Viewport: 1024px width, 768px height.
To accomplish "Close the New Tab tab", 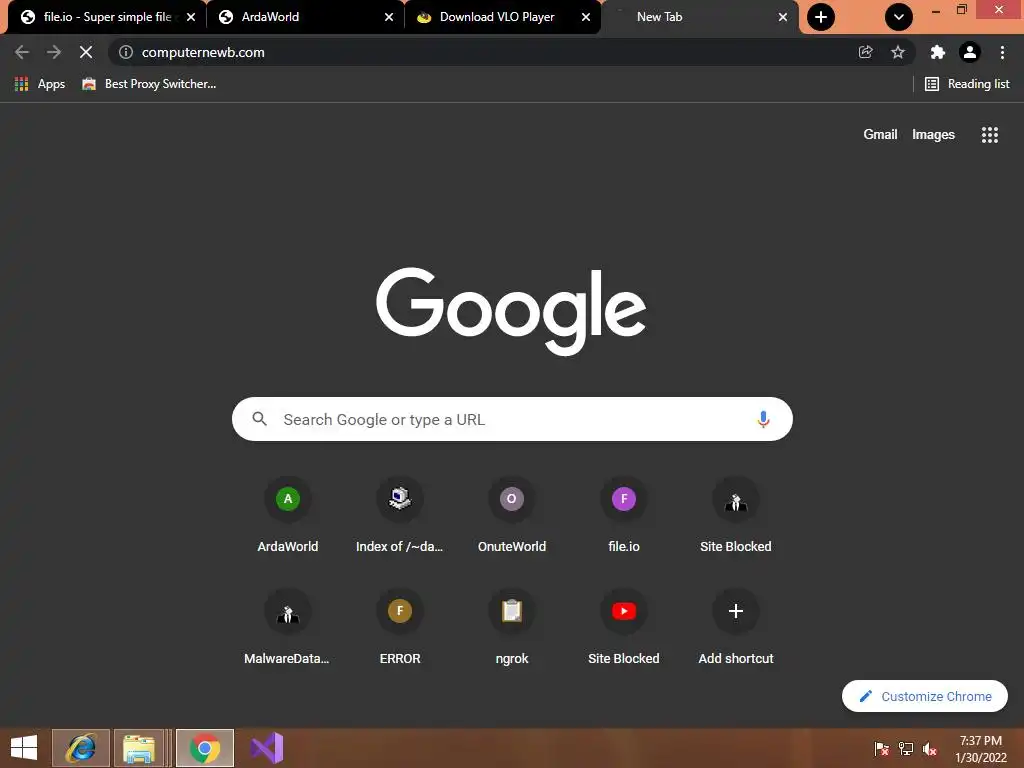I will 782,17.
